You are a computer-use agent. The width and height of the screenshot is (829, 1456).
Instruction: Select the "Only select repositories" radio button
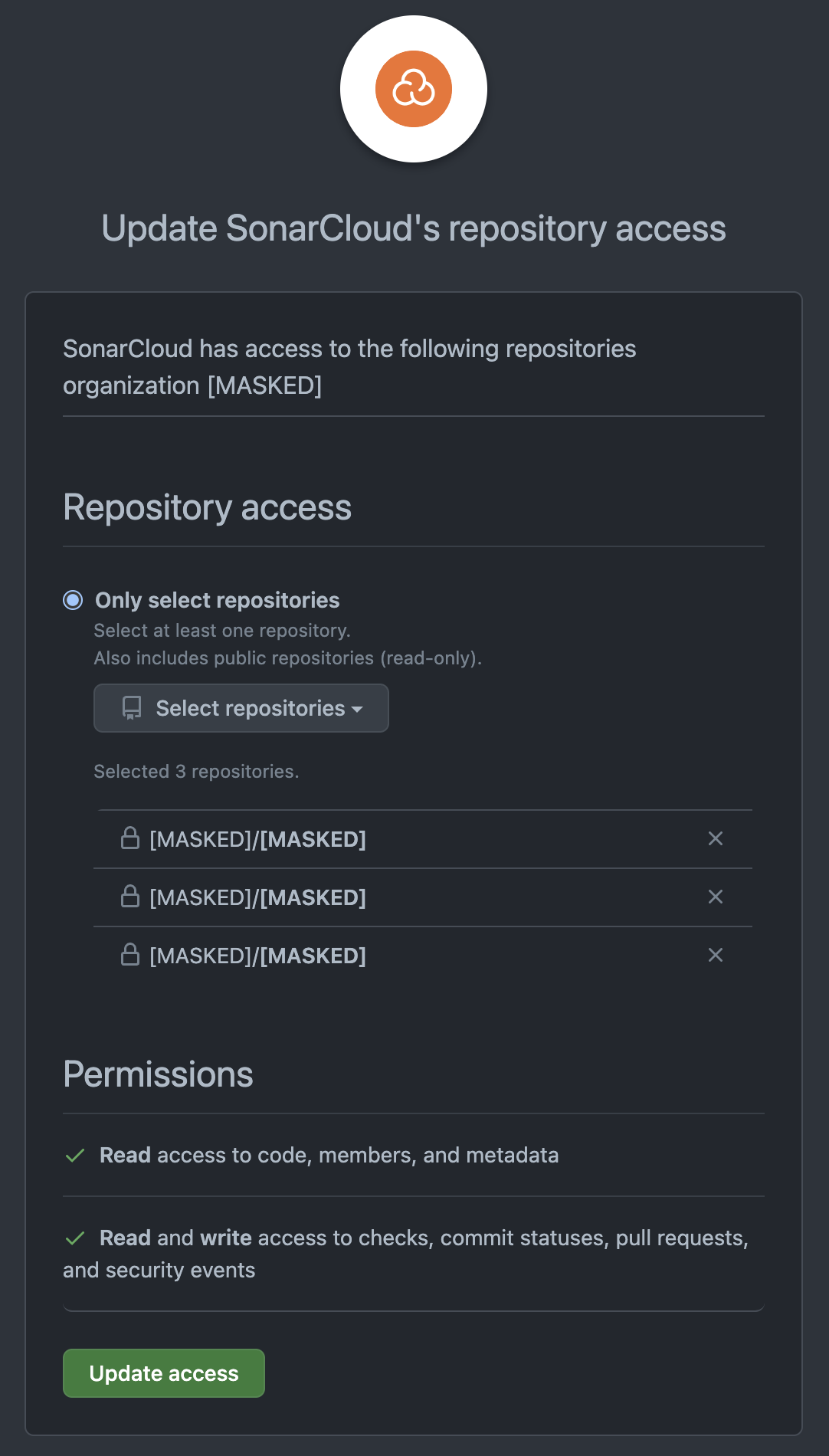pos(73,600)
